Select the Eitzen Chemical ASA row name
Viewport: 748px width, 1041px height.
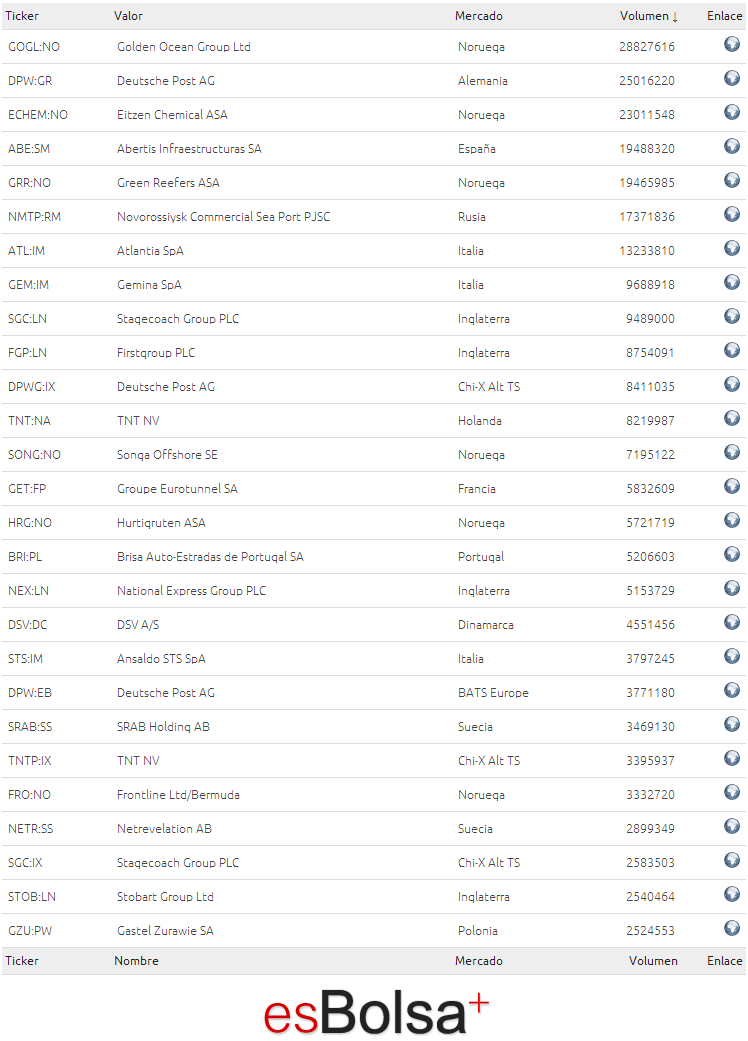172,115
